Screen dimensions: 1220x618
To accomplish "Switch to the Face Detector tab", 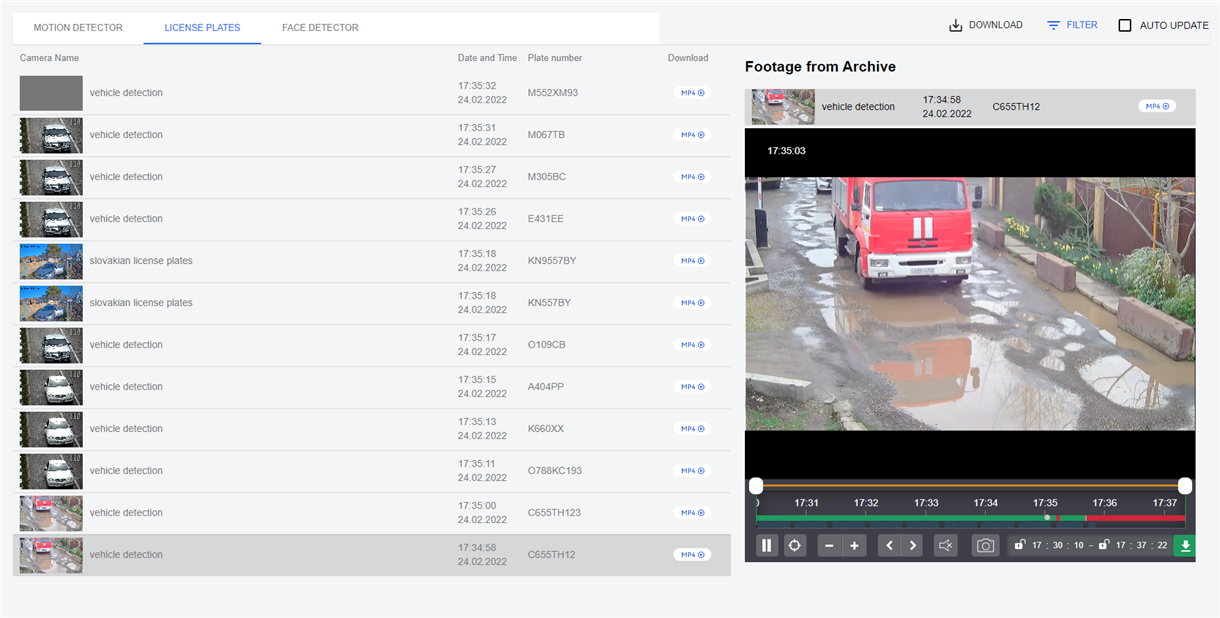I will [320, 28].
